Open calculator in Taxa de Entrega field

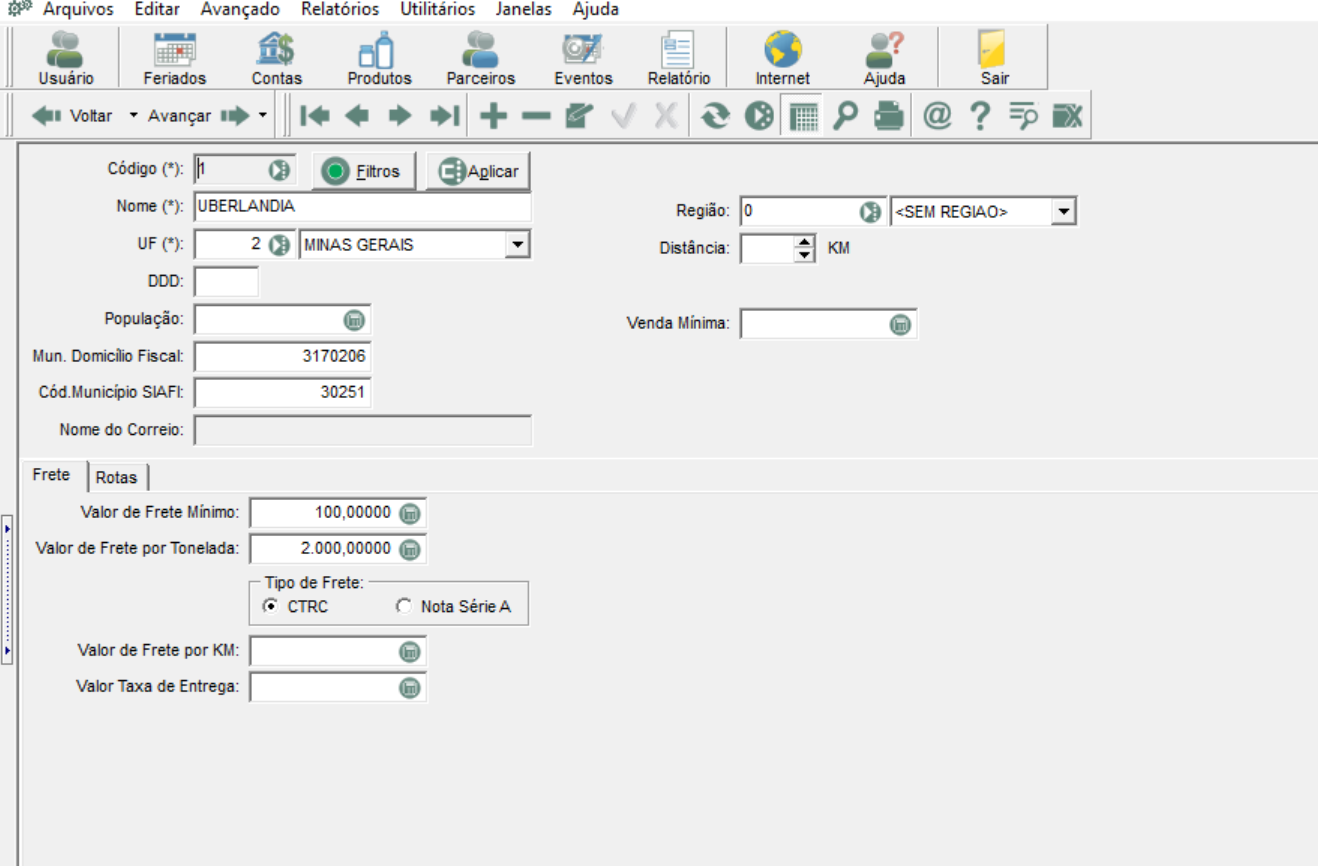[410, 687]
